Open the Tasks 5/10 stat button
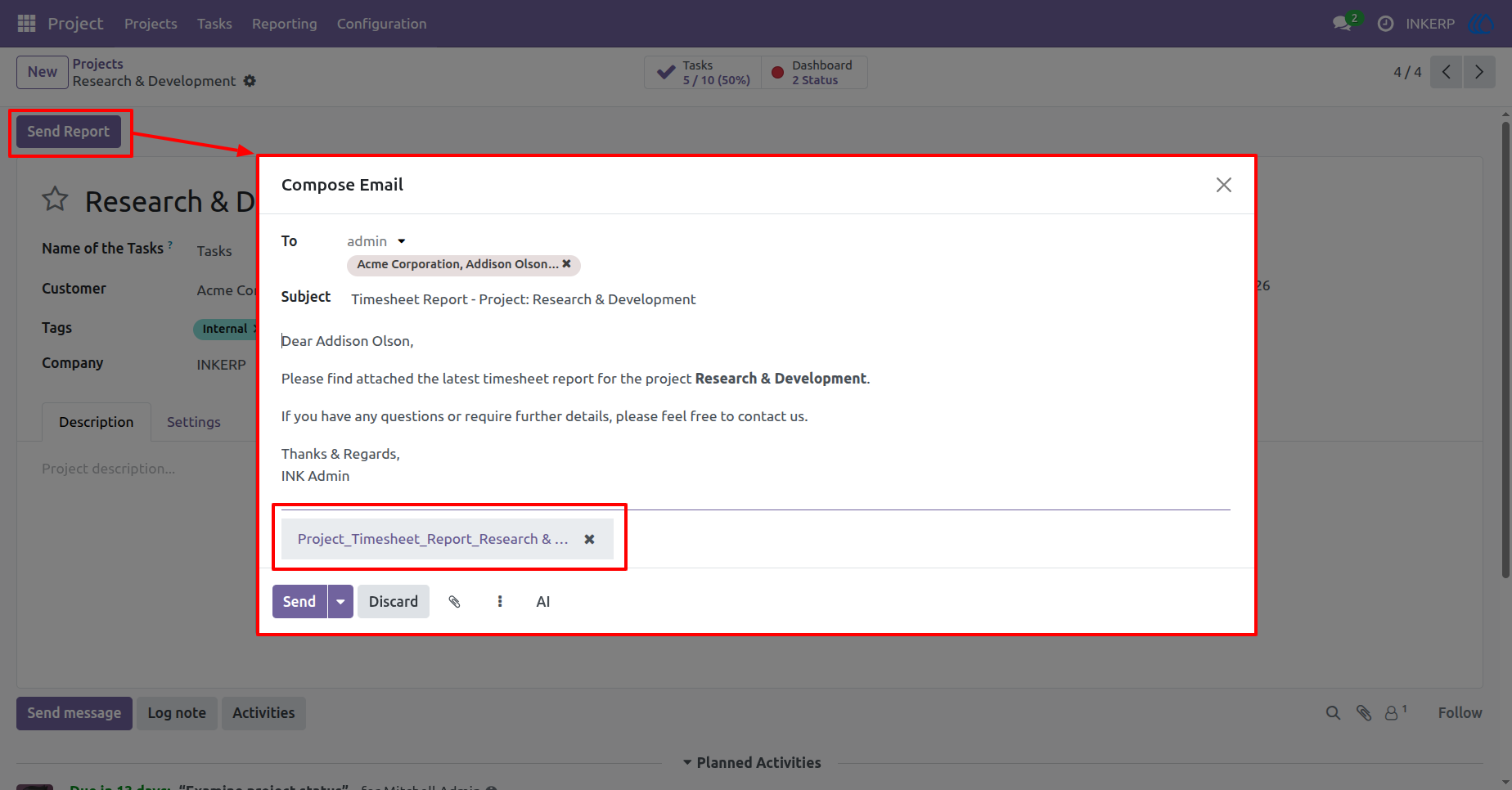 click(703, 72)
